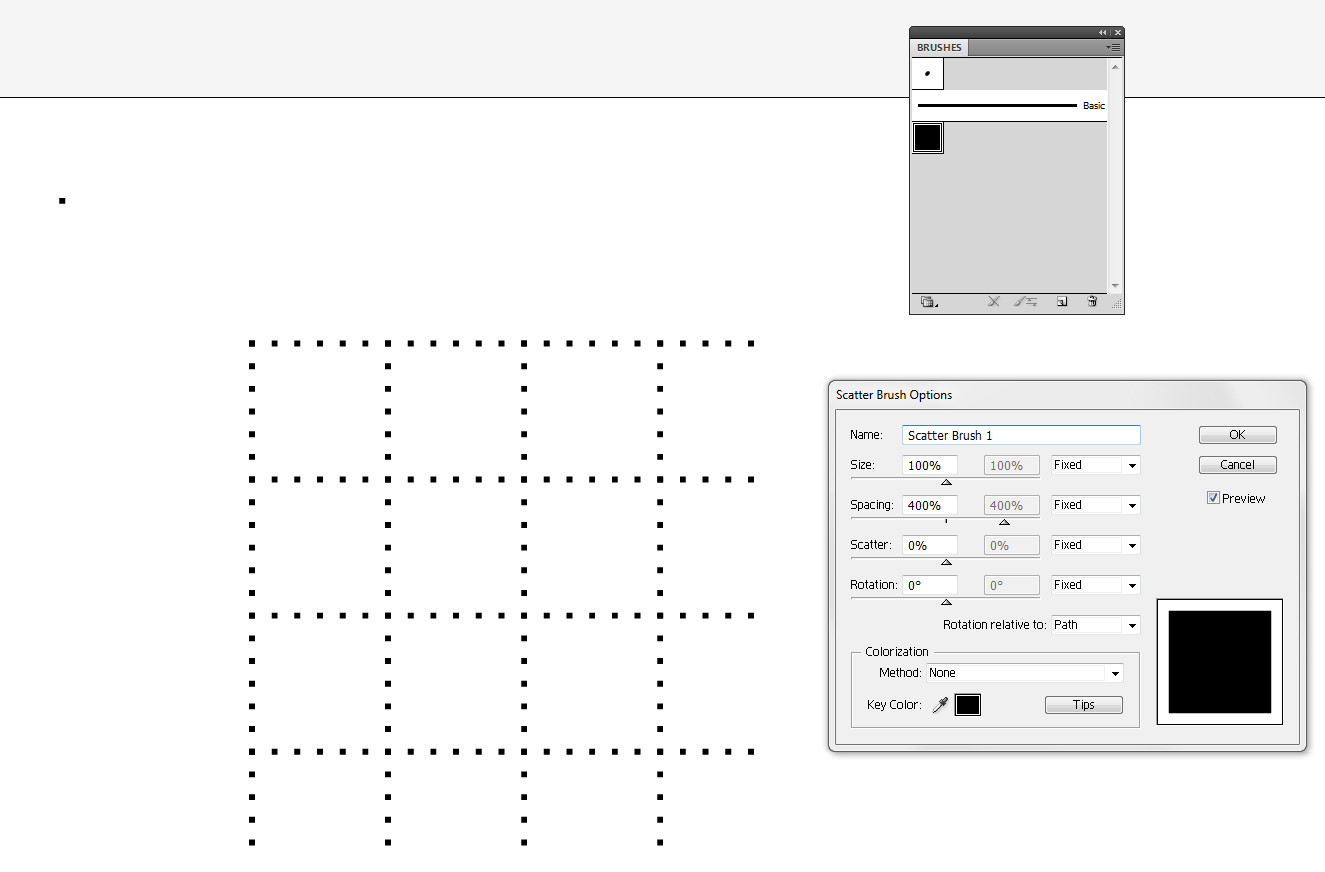Toggle the Preview checkbox
The width and height of the screenshot is (1325, 872).
(x=1213, y=498)
